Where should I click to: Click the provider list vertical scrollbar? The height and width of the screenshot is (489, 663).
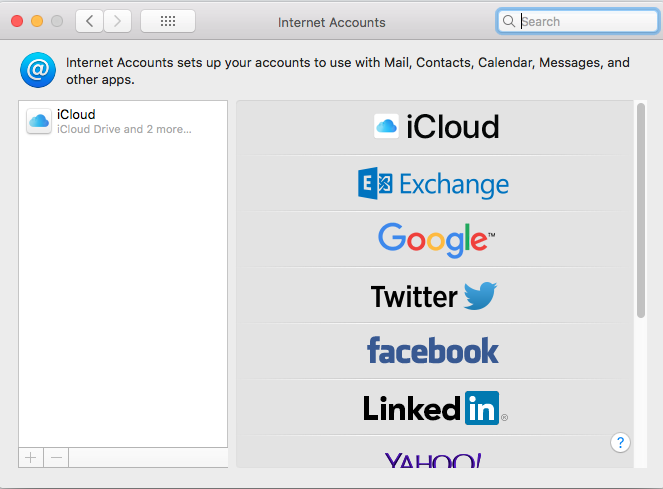[x=641, y=210]
